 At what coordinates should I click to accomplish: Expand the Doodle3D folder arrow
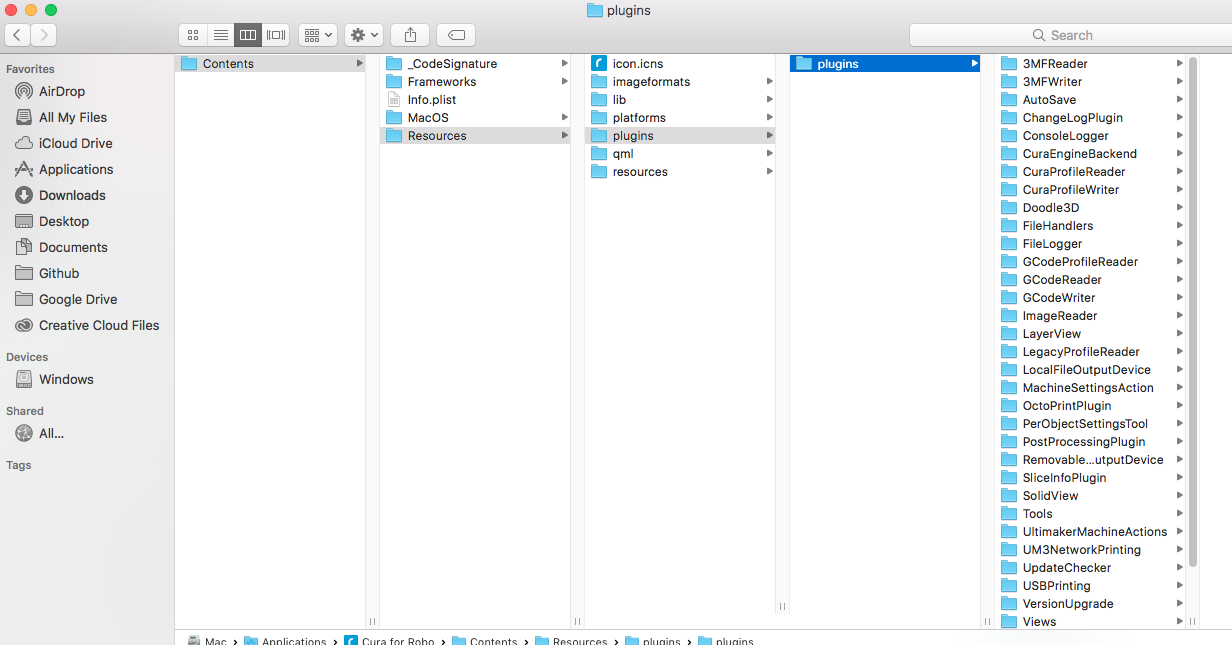[x=1180, y=207]
